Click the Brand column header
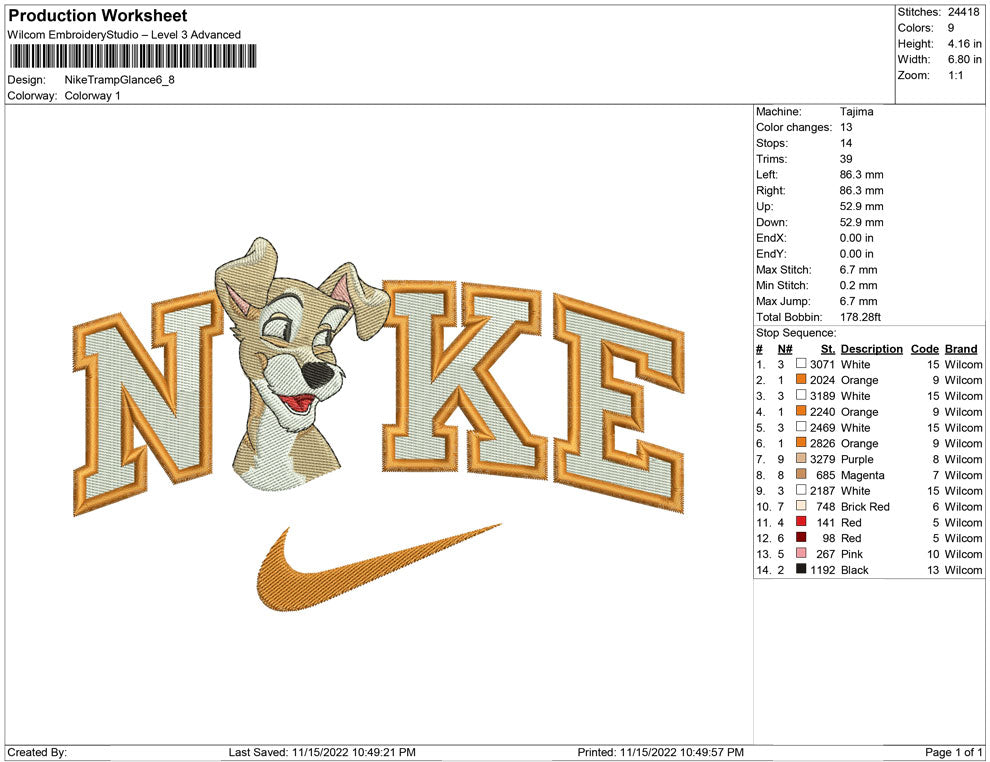The image size is (990, 762). tap(961, 349)
